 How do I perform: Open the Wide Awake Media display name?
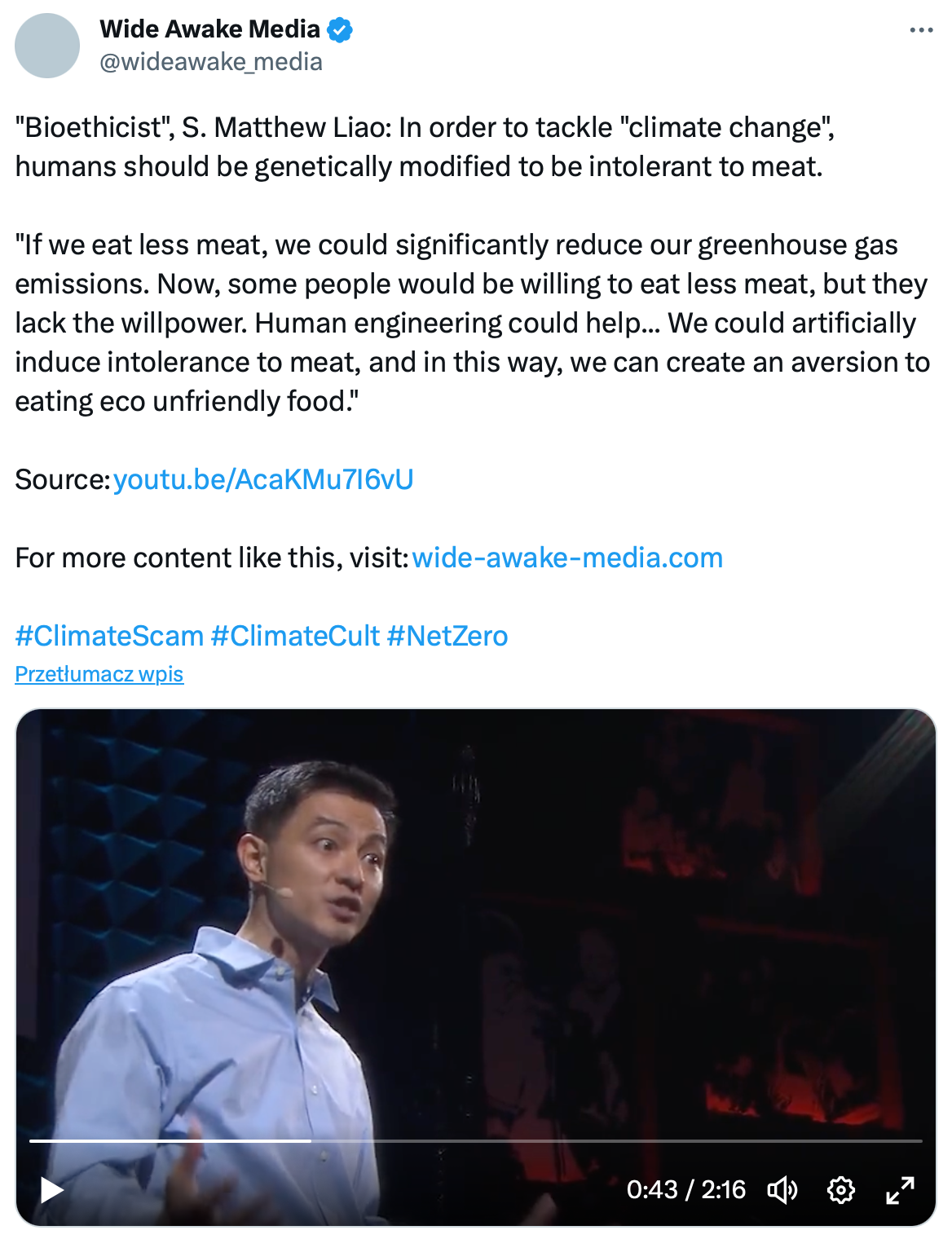(x=209, y=29)
